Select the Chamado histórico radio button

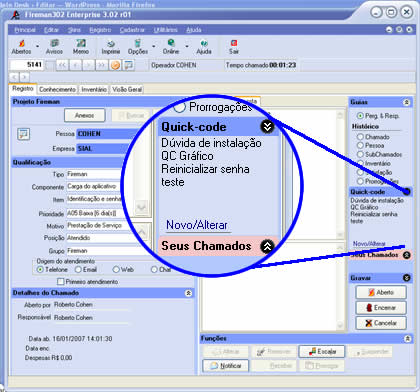tap(360, 137)
